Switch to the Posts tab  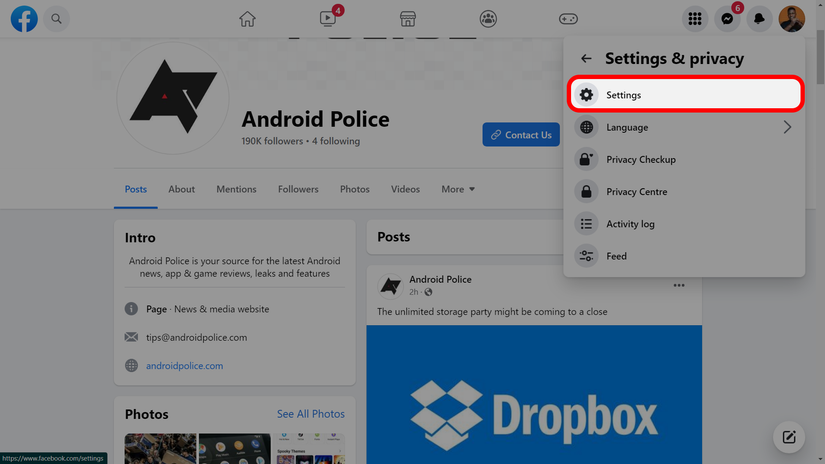tap(136, 189)
